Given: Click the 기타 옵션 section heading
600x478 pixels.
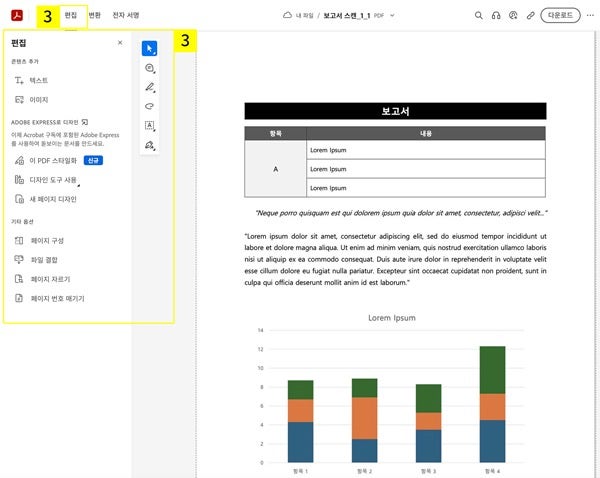Looking at the screenshot, I should tap(22, 222).
